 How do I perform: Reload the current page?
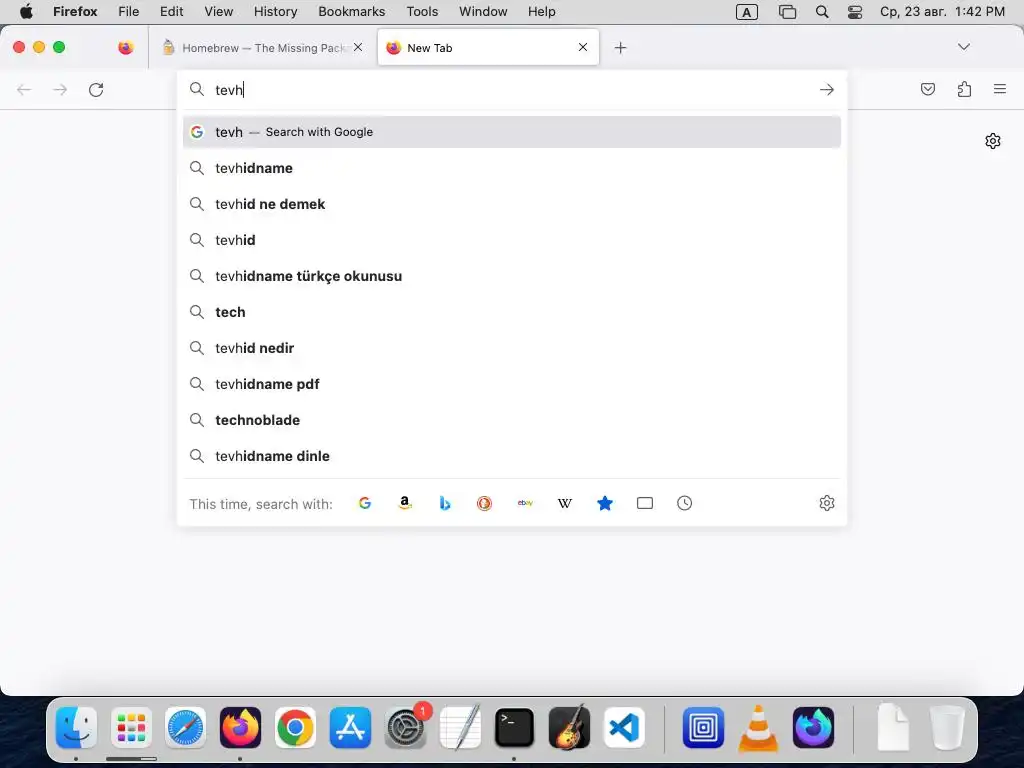tap(96, 89)
